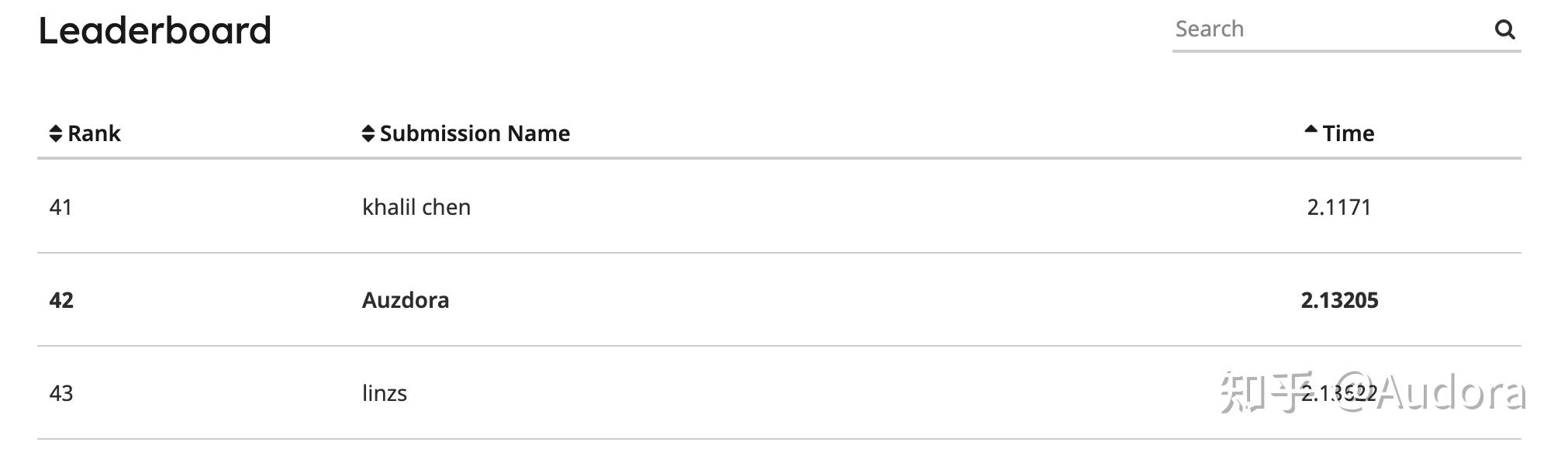Select the khalil chen submission

click(x=416, y=207)
